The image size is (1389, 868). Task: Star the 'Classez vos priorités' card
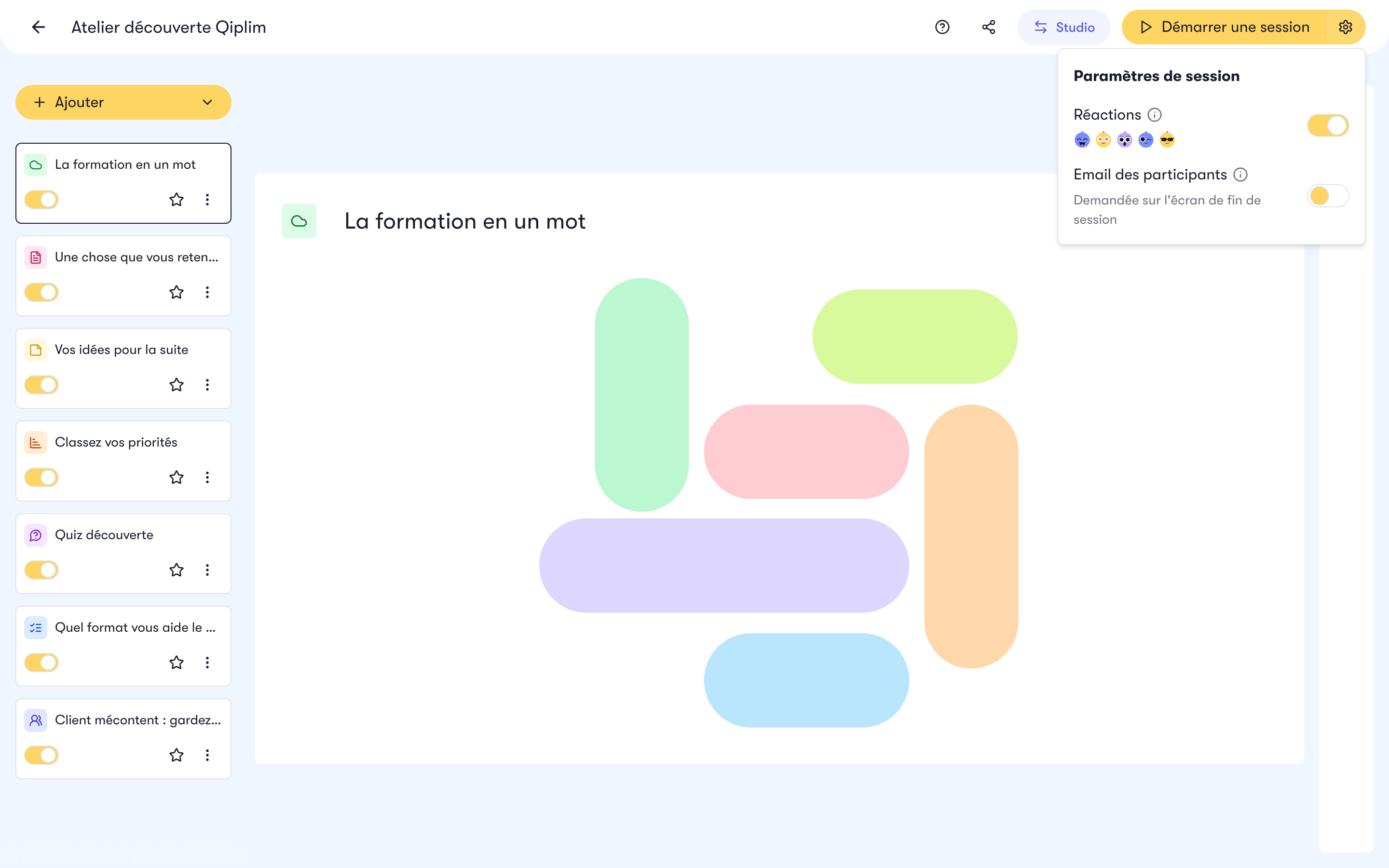176,477
